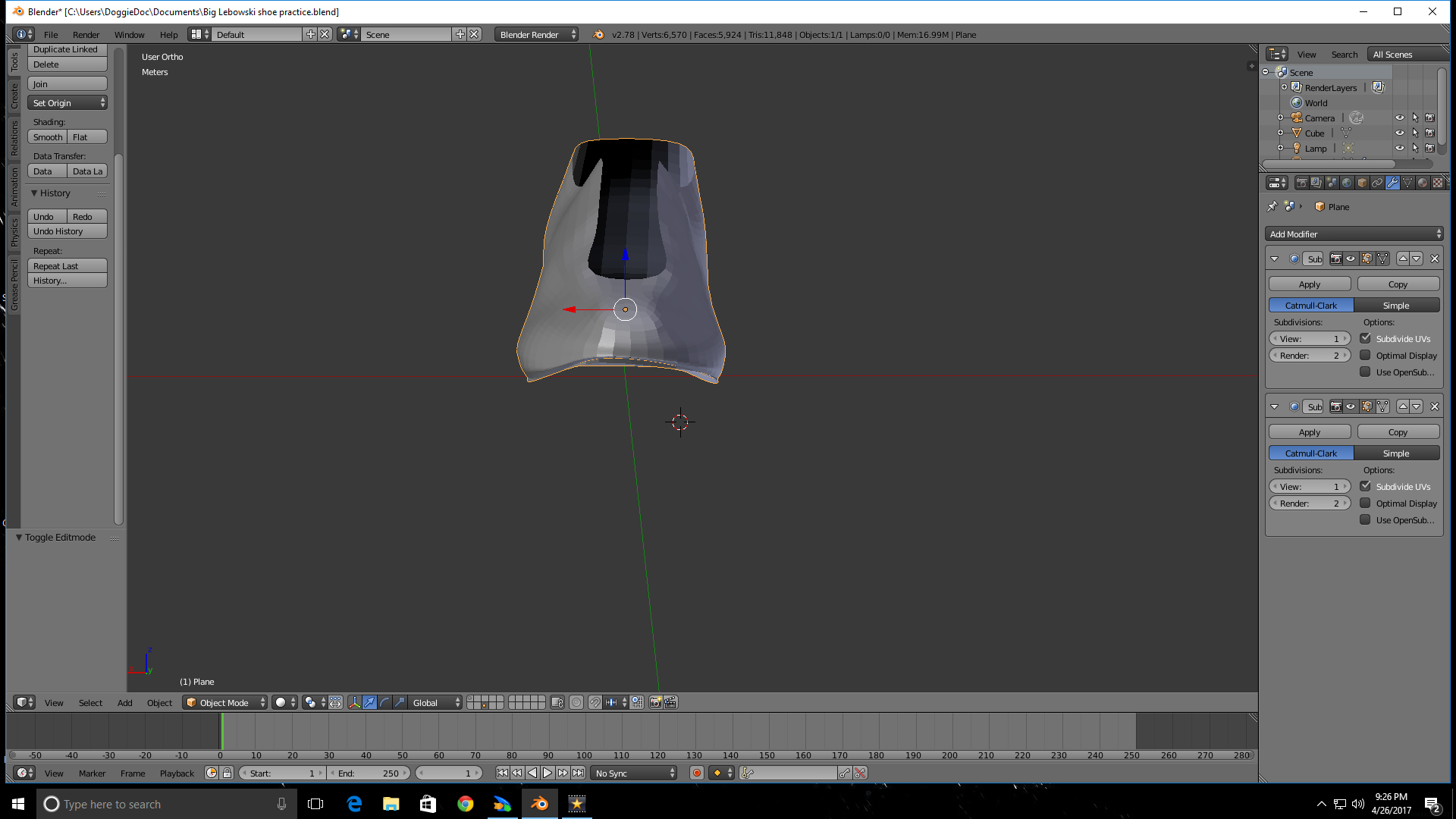This screenshot has height=819, width=1456.
Task: Open the Texture properties checker tab
Action: pos(1438,183)
